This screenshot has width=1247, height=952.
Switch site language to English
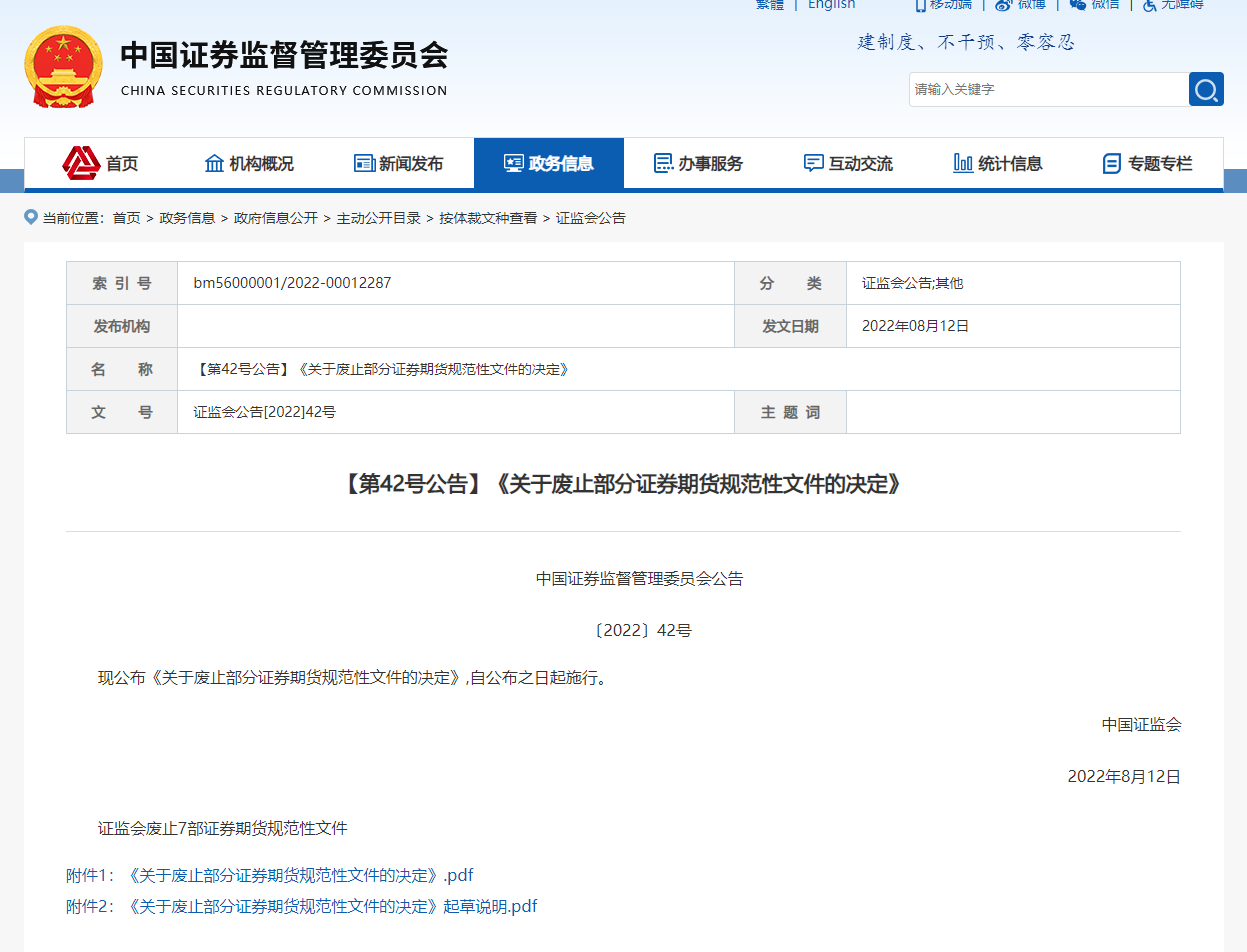pos(831,5)
